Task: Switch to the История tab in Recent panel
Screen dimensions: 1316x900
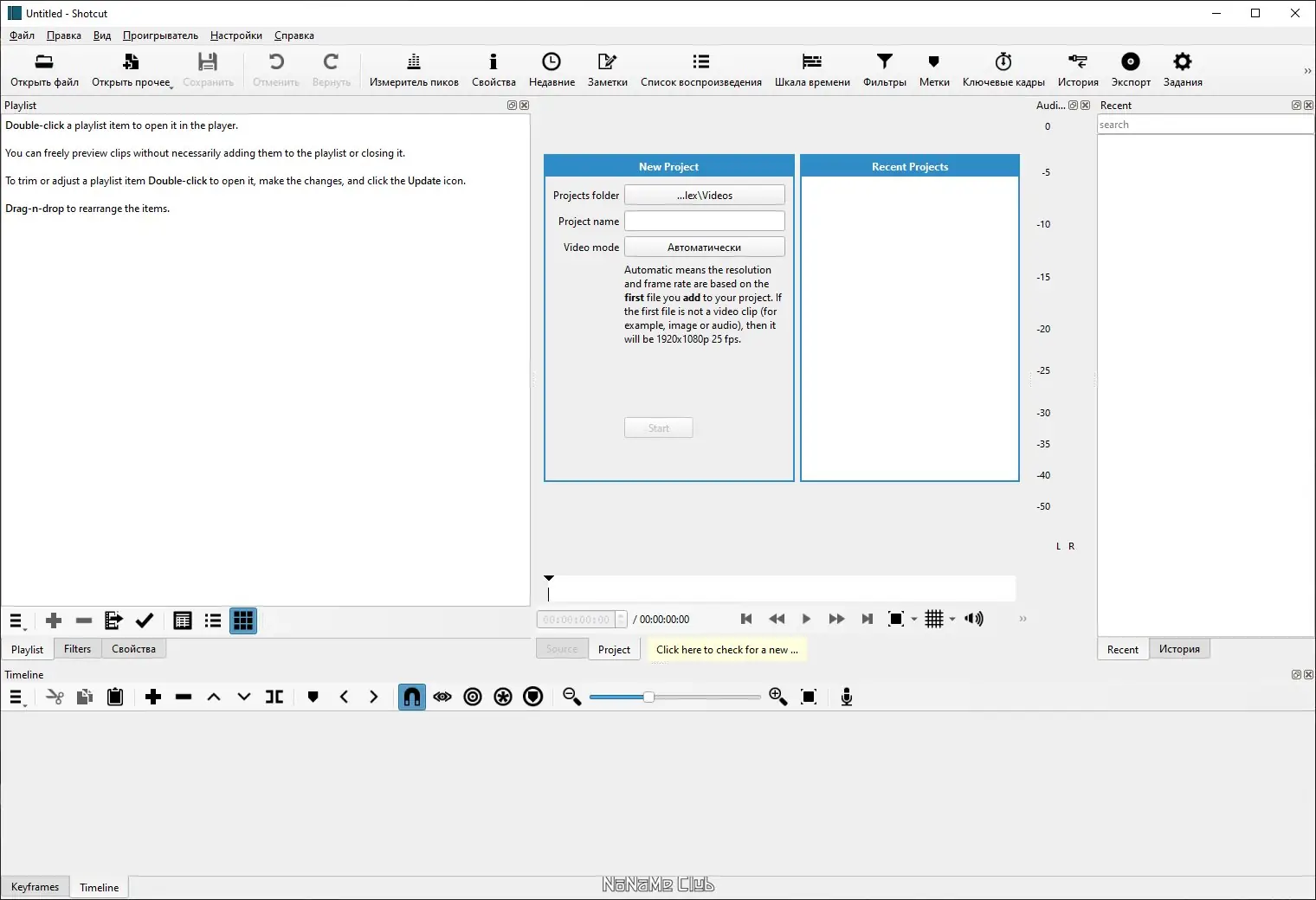Action: pos(1179,649)
